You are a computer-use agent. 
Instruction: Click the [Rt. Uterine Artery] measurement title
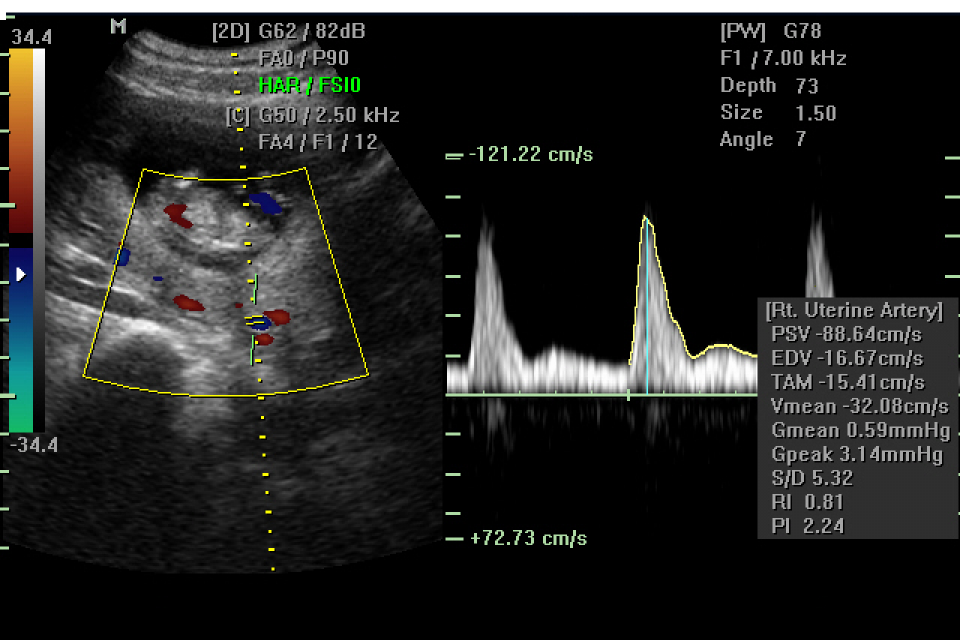(854, 310)
